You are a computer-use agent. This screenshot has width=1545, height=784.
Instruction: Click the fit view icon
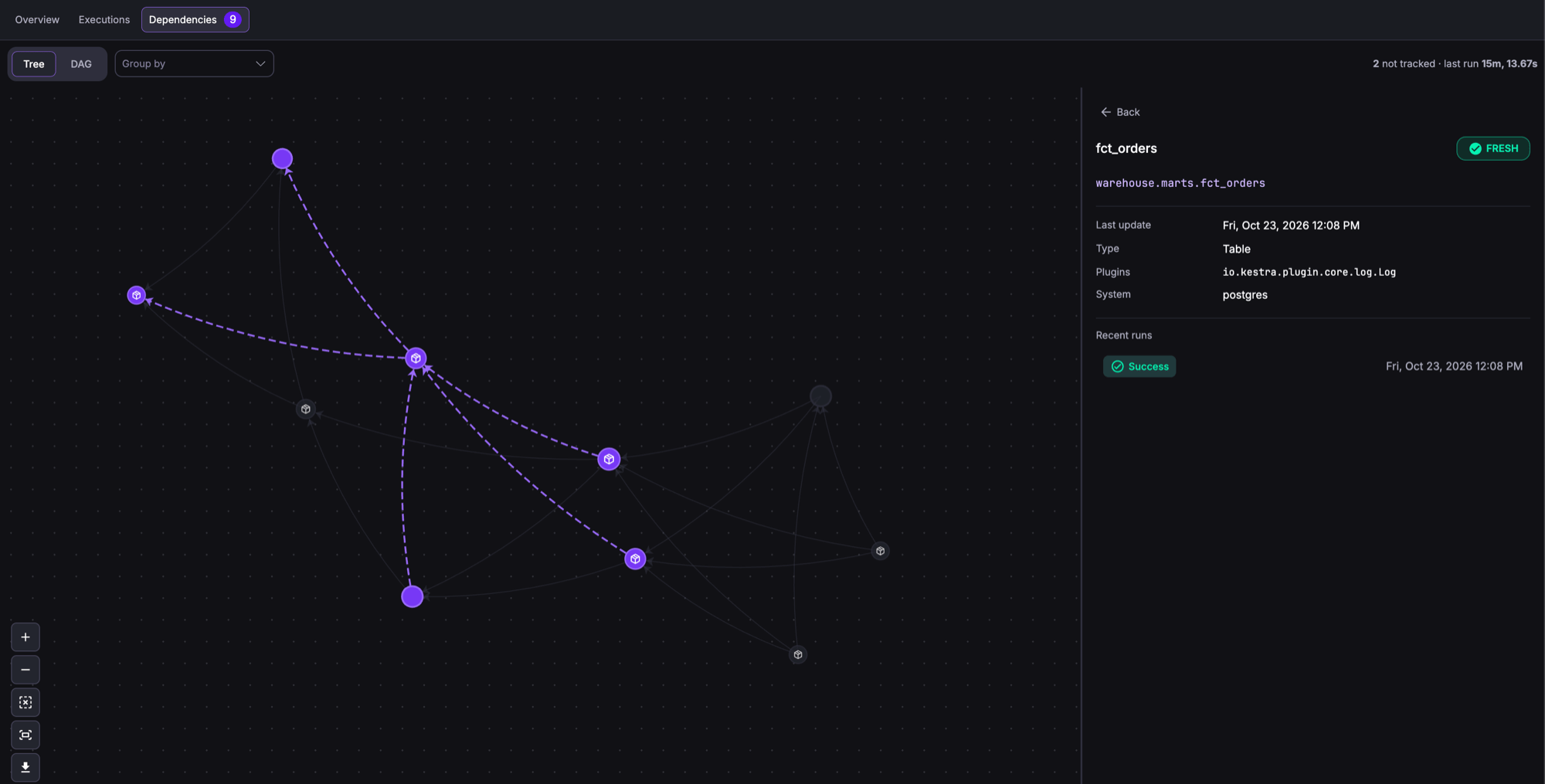click(x=25, y=735)
